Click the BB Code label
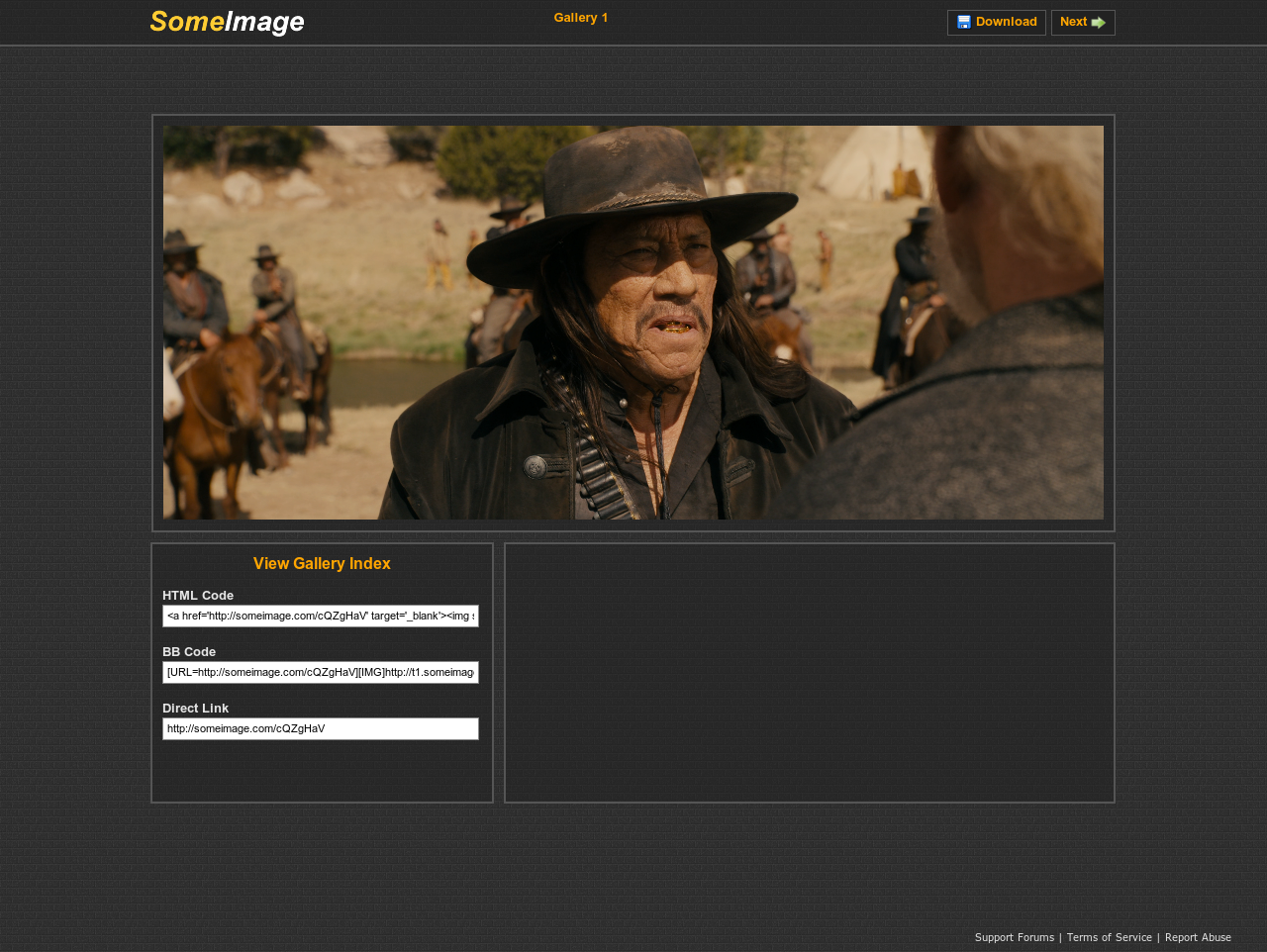This screenshot has width=1267, height=952. tap(189, 652)
